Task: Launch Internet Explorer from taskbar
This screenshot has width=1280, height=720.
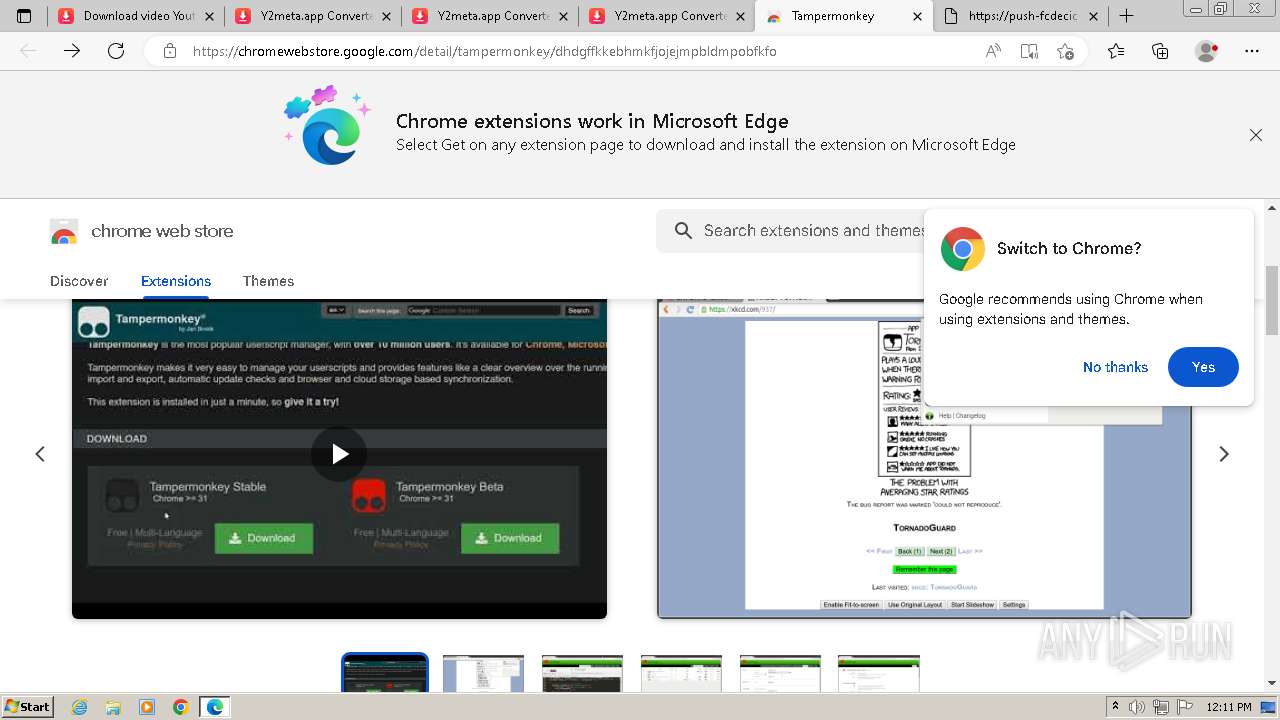Action: (80, 707)
